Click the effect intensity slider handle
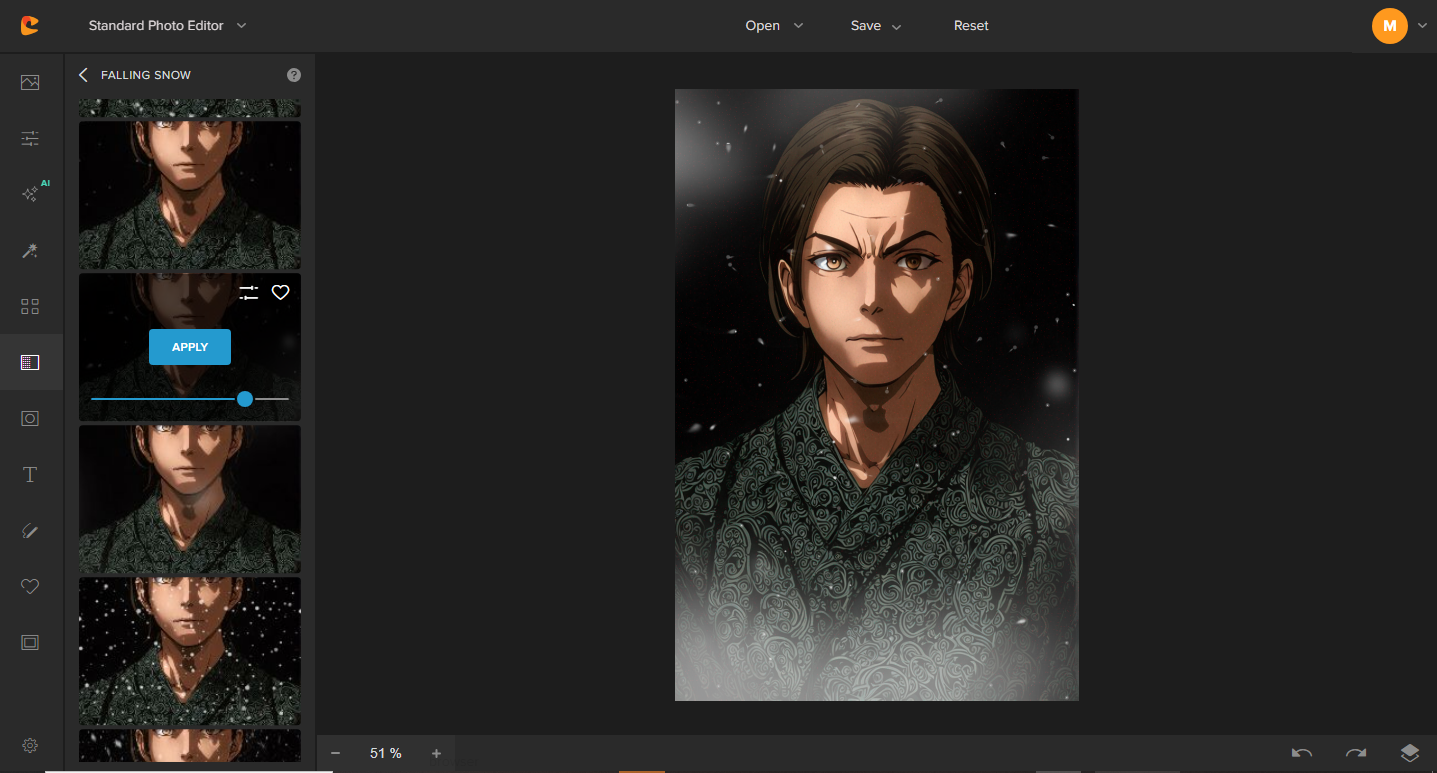 (x=245, y=399)
